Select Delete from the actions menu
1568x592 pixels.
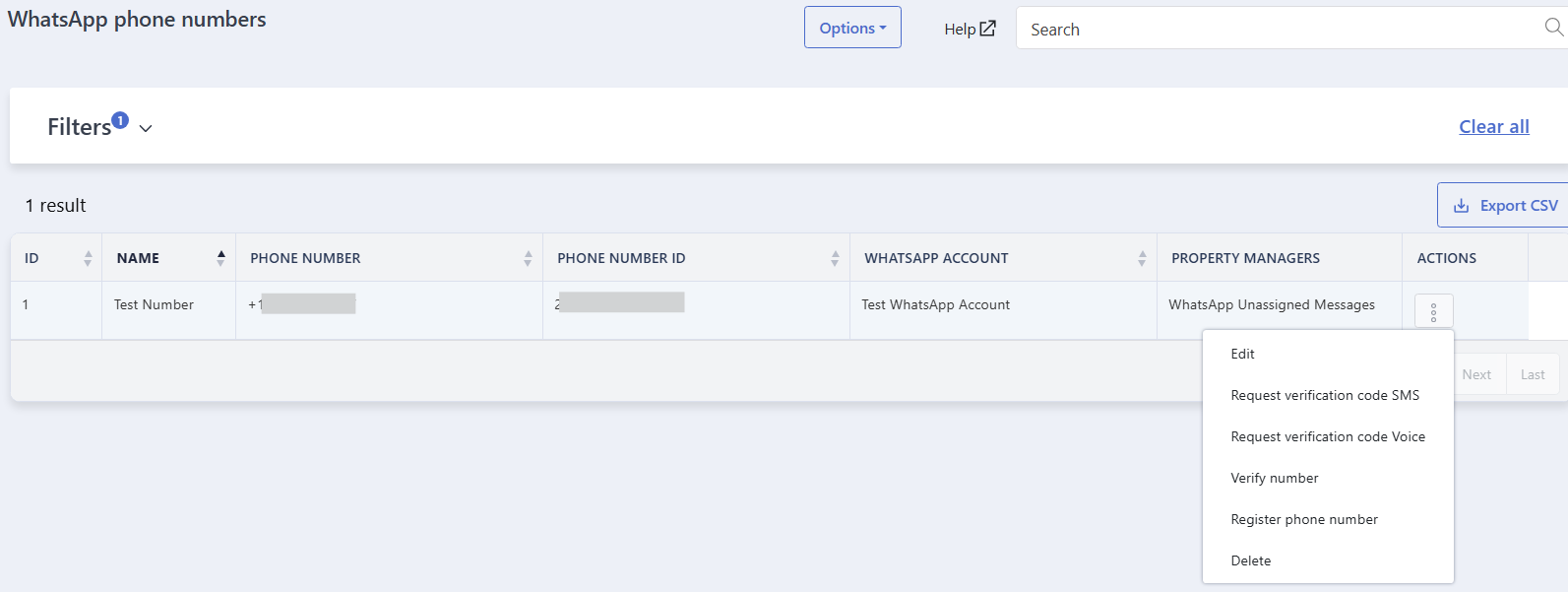point(1328,560)
